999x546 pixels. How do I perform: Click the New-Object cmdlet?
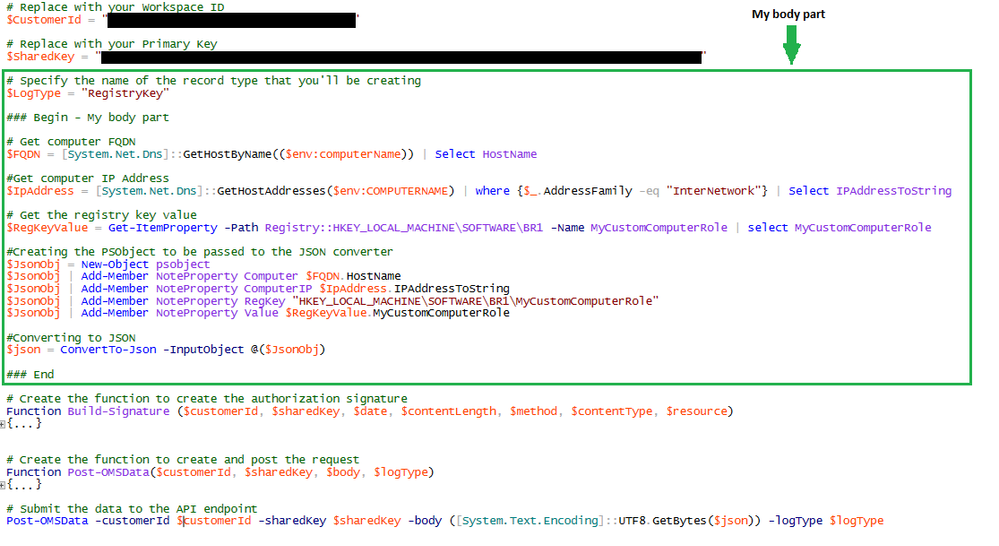point(115,264)
